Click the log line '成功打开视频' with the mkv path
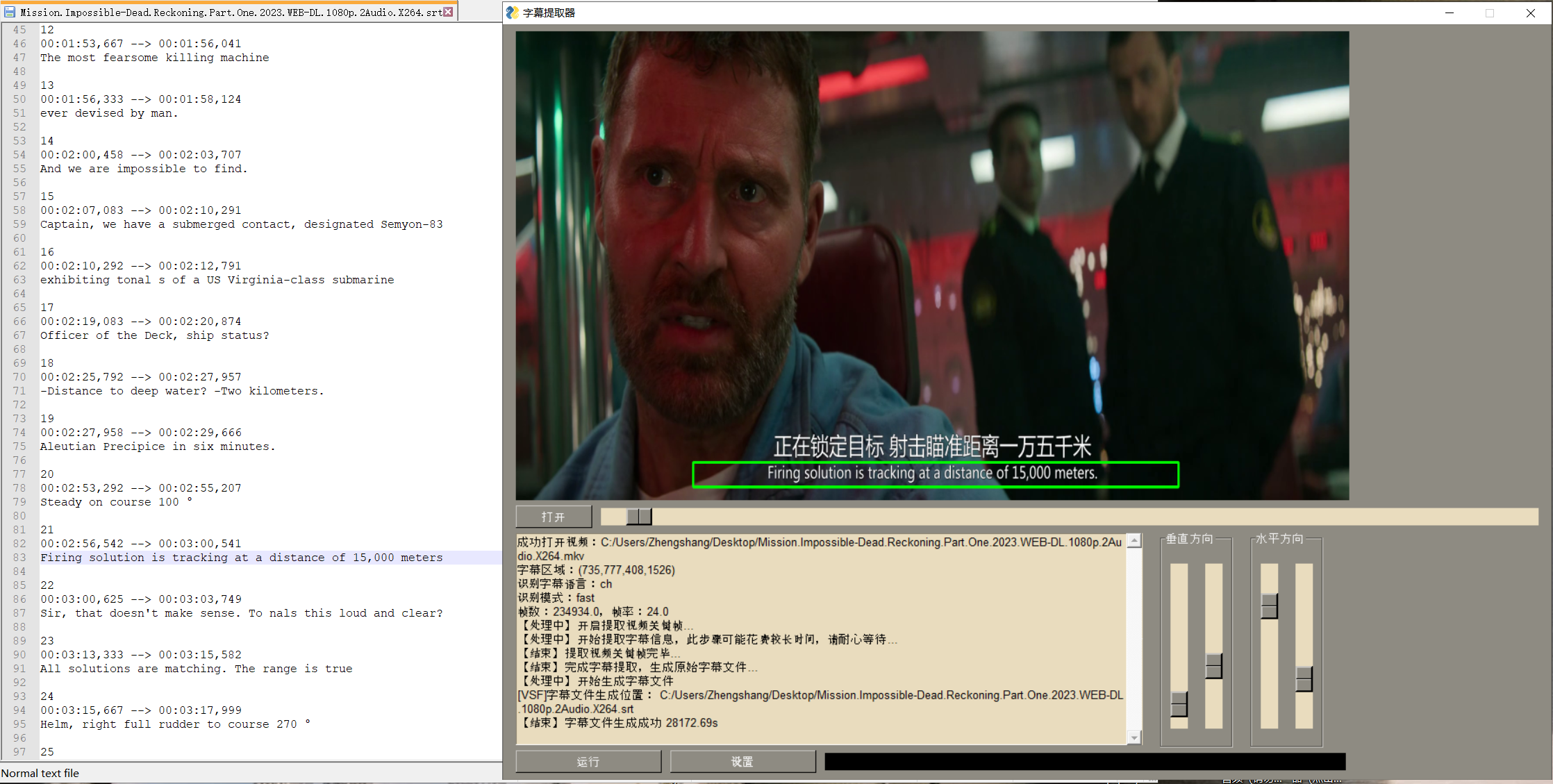The image size is (1553, 784). click(x=820, y=549)
